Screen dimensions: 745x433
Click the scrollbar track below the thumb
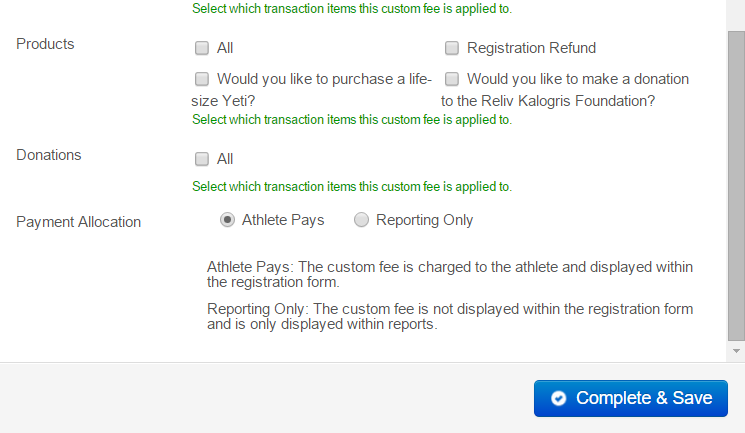pyautogui.click(x=737, y=341)
